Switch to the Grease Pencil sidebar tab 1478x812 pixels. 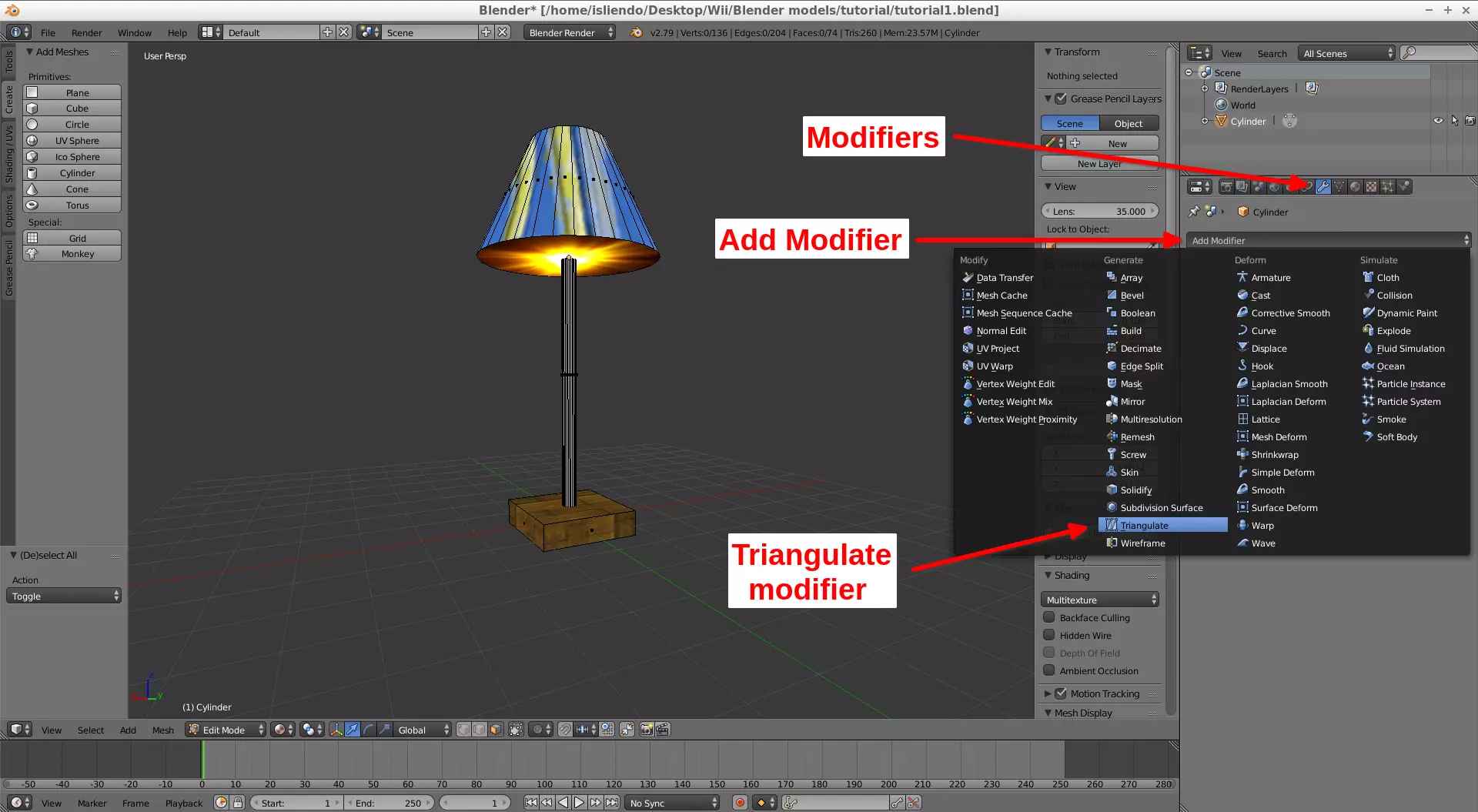[8, 268]
